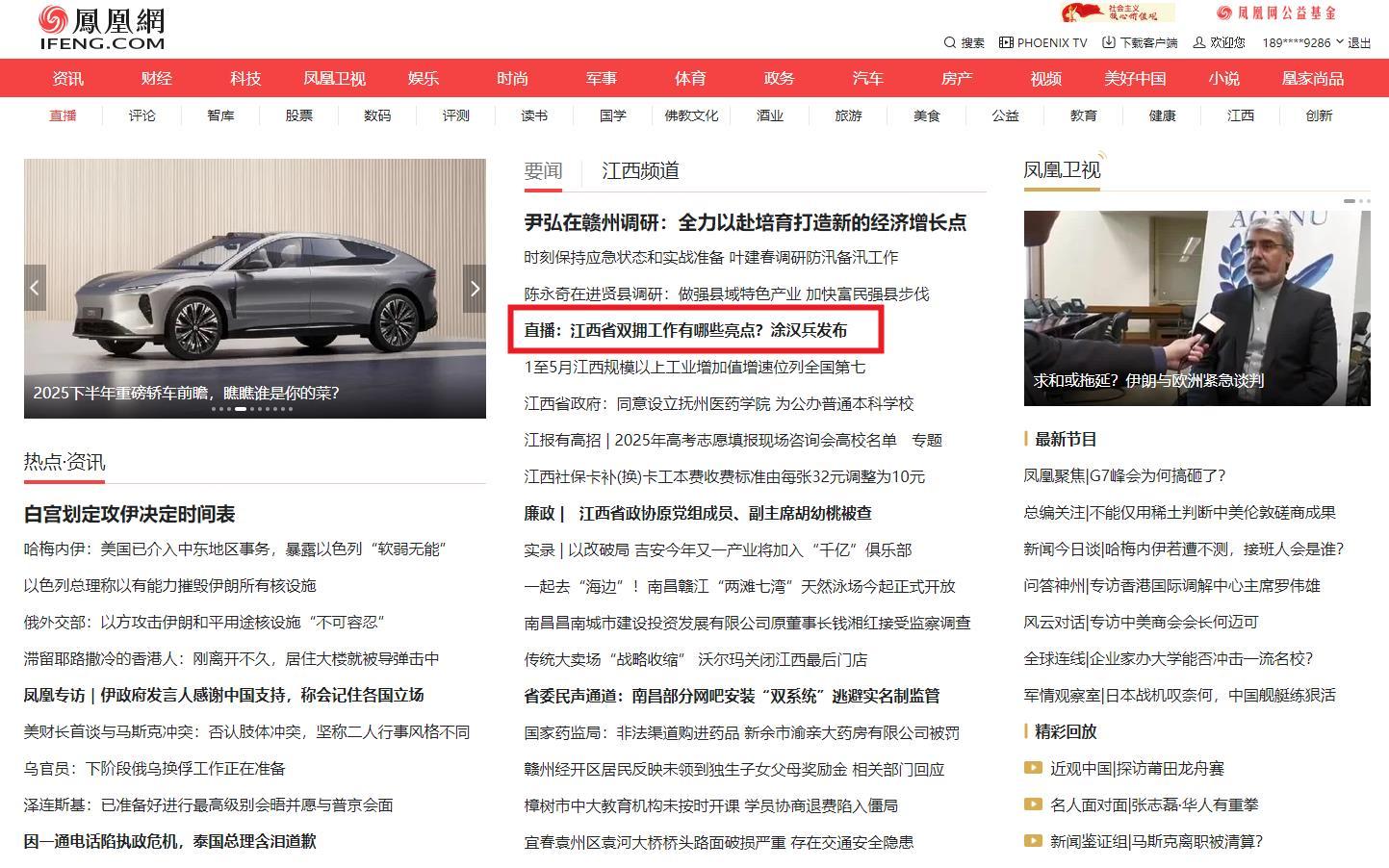Select 智库 in the sub-navigation
Image resolution: width=1389 pixels, height=868 pixels.
tap(220, 115)
